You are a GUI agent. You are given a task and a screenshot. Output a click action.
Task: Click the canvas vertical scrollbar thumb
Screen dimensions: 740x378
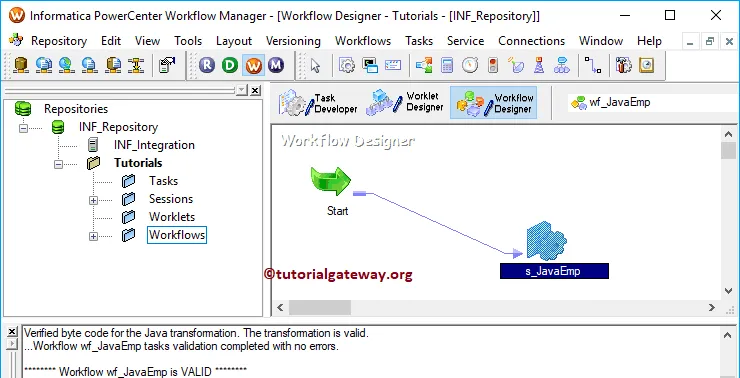pos(728,151)
